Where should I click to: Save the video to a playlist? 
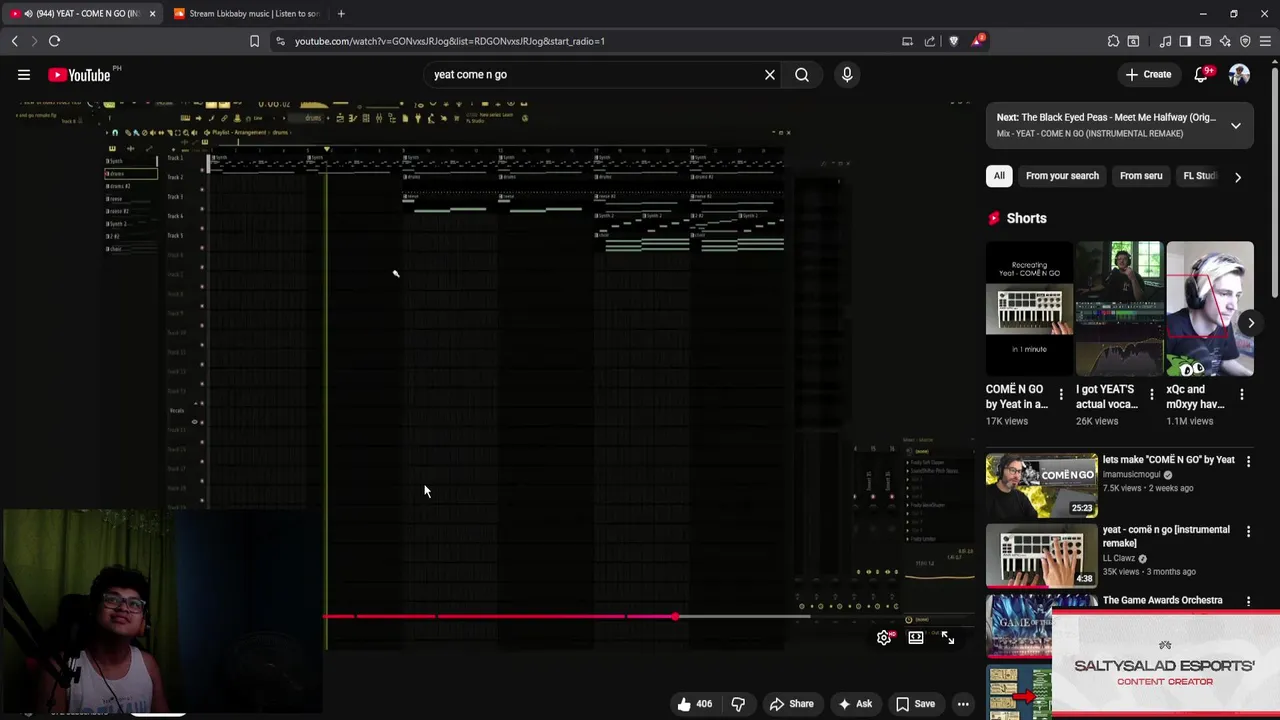click(x=915, y=704)
